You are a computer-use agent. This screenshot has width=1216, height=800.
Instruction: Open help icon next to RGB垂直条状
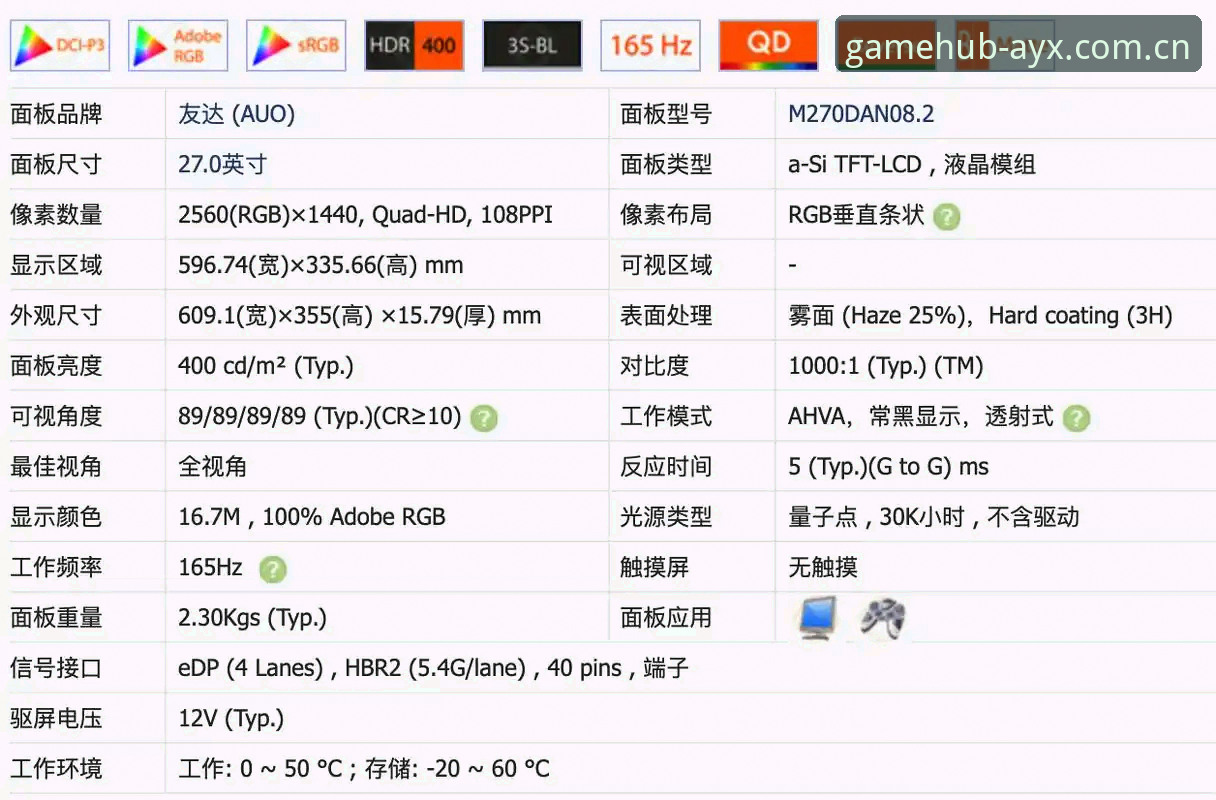coord(946,217)
